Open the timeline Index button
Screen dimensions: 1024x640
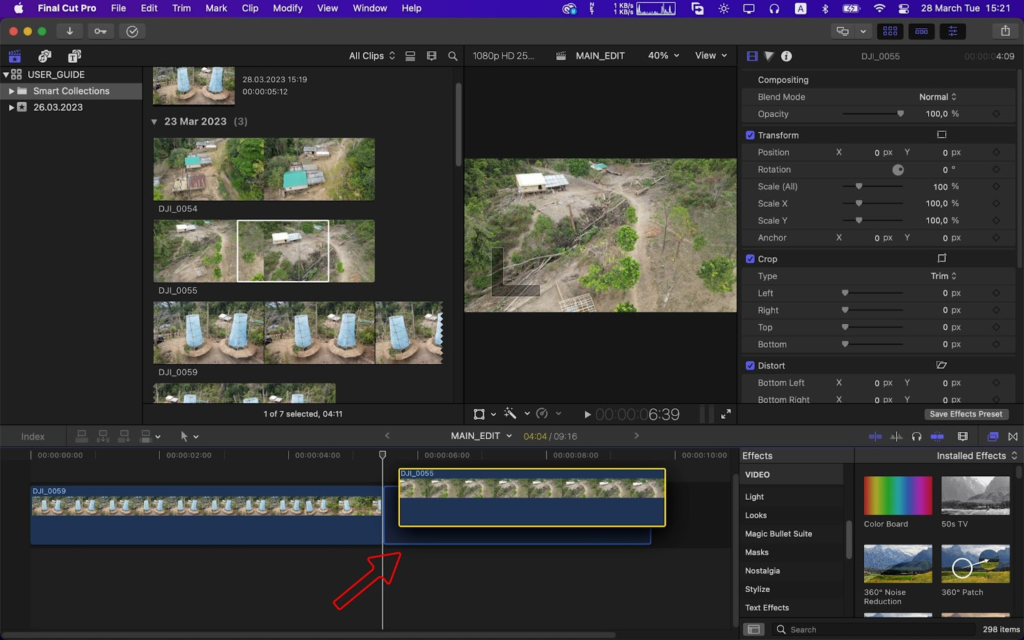(x=33, y=436)
